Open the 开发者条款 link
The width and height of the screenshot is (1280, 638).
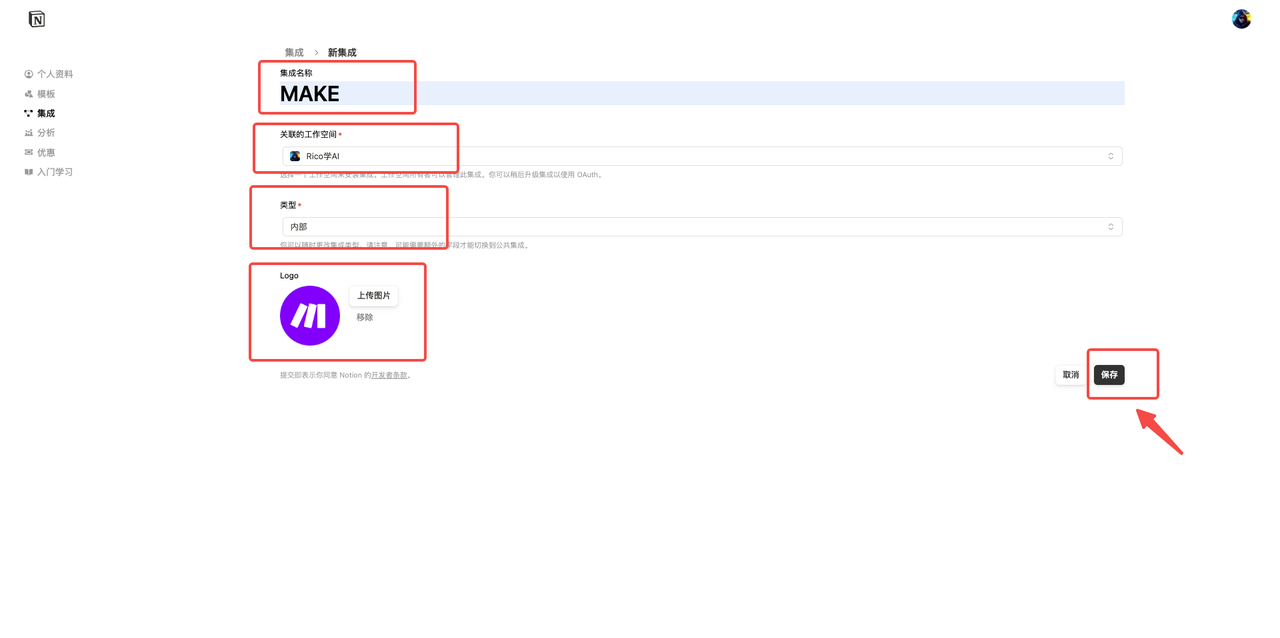pyautogui.click(x=389, y=376)
